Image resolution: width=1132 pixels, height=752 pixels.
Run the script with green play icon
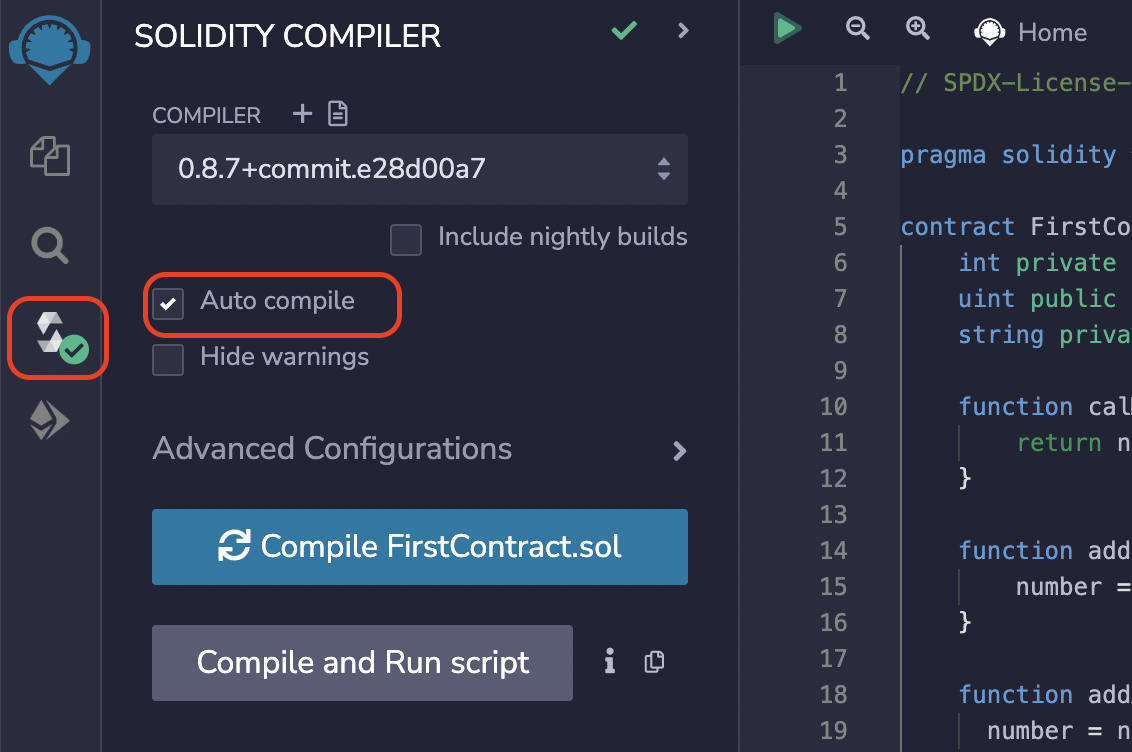point(787,29)
